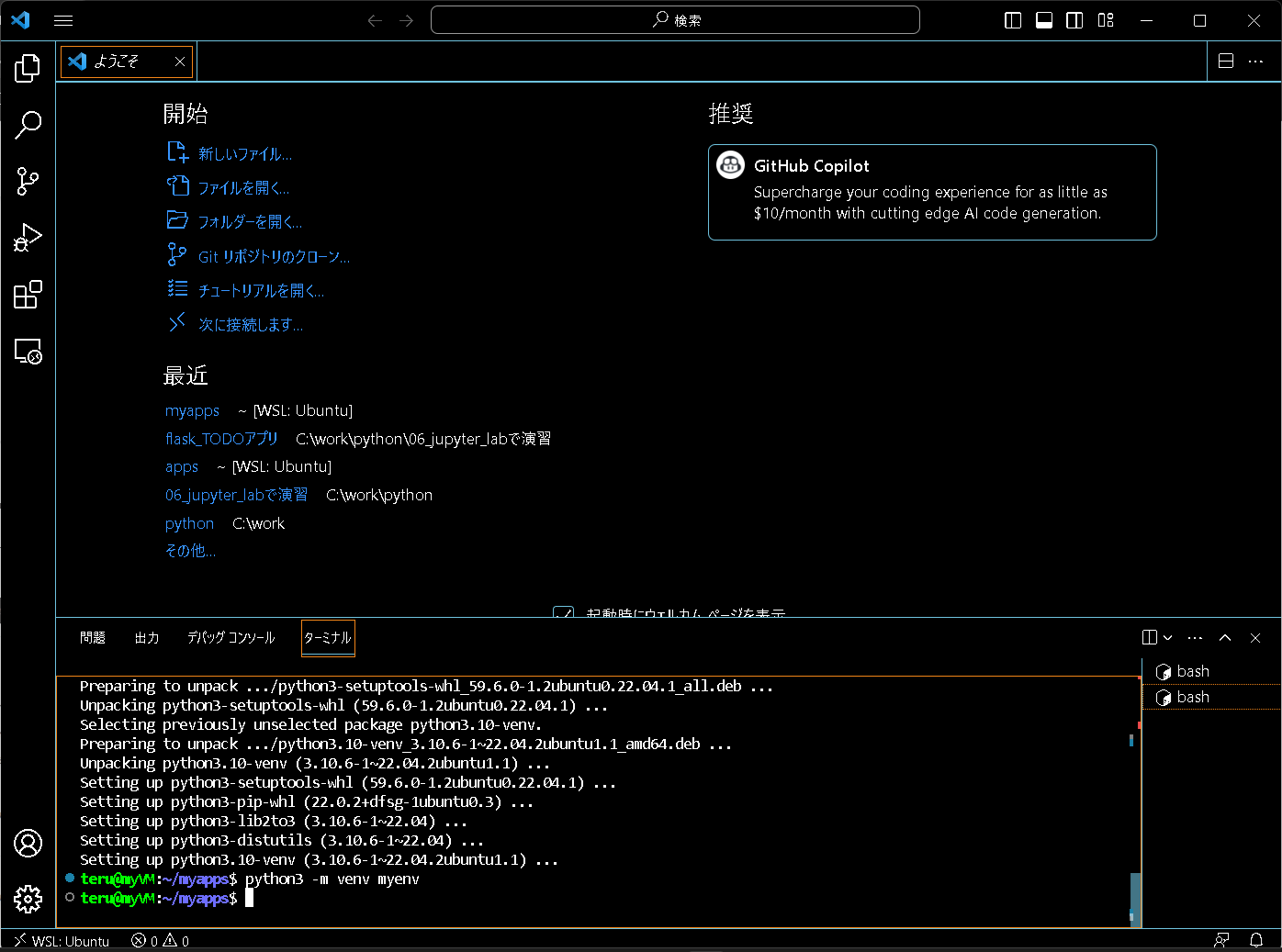Screen dimensions: 1282x952
Task: Click the VS Code logo icon
Action: point(20,20)
